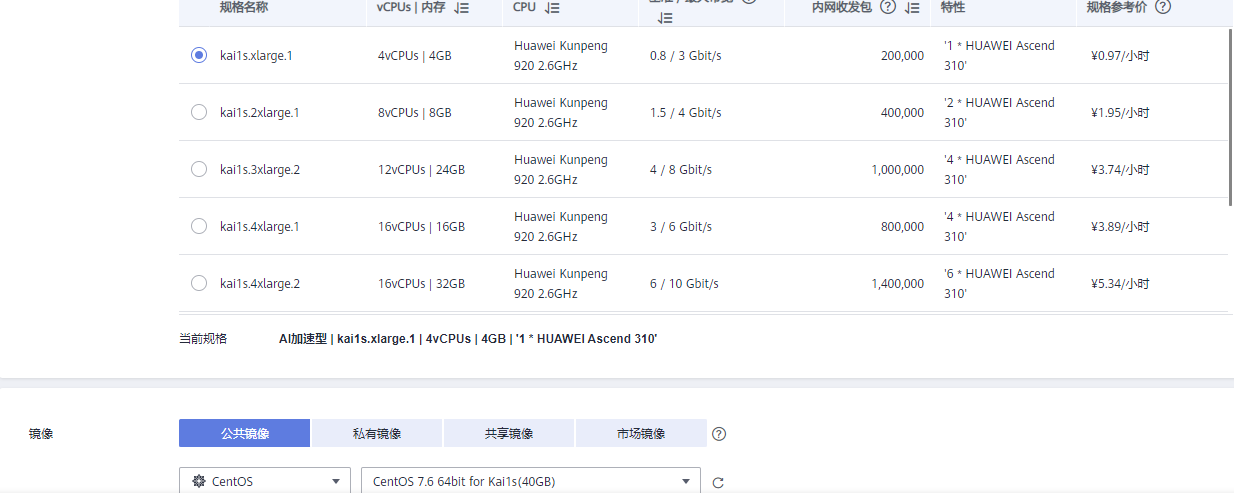Click the help icon beside 市场镜像
This screenshot has width=1234, height=498.
(719, 434)
